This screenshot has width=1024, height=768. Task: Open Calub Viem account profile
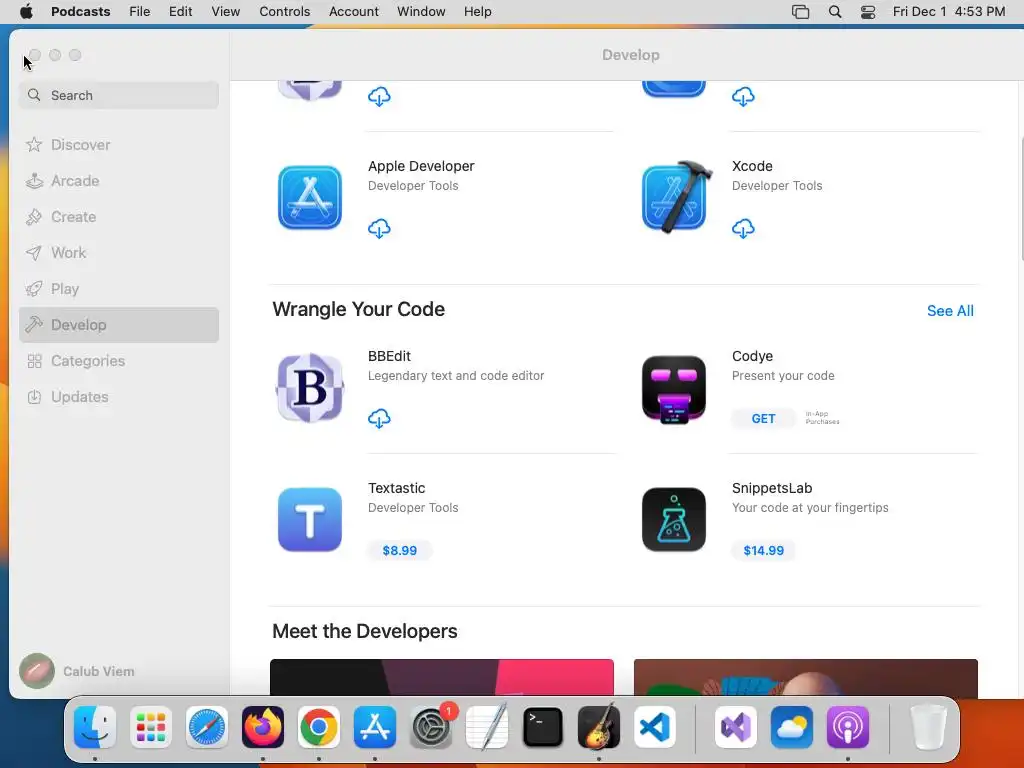pos(77,671)
